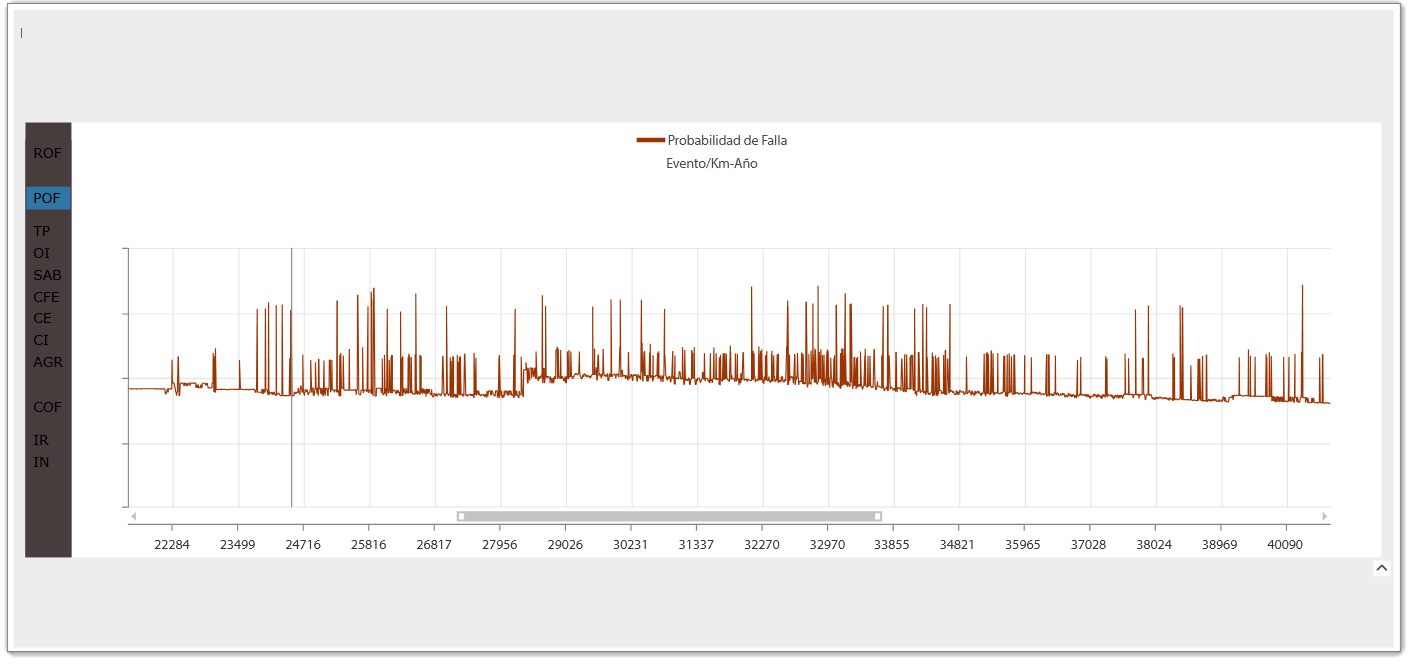Viewport: 1409px width, 671px height.
Task: Click the horizontal scrollbar thumb
Action: tap(669, 516)
